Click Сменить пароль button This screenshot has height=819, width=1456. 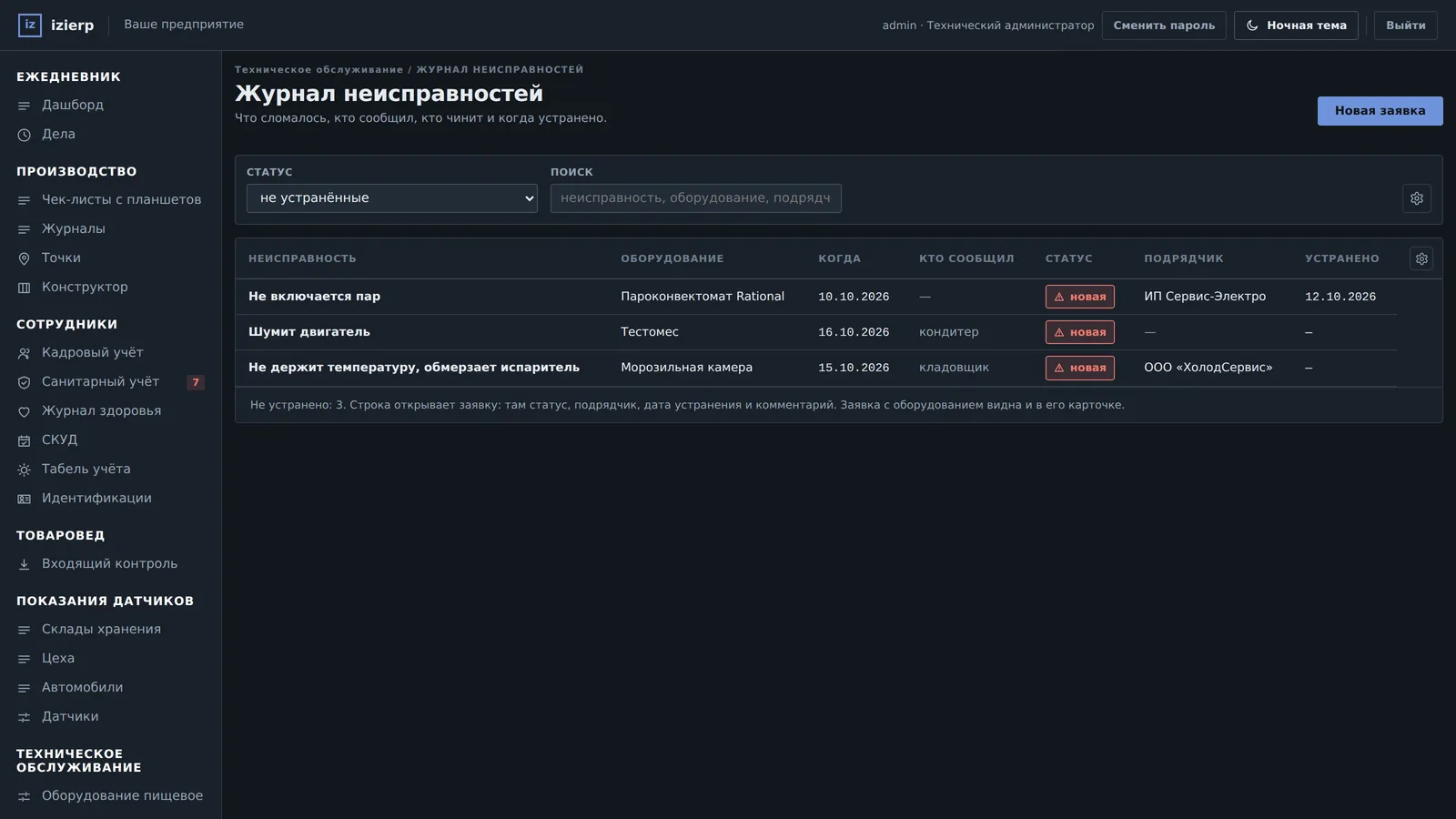[1164, 25]
